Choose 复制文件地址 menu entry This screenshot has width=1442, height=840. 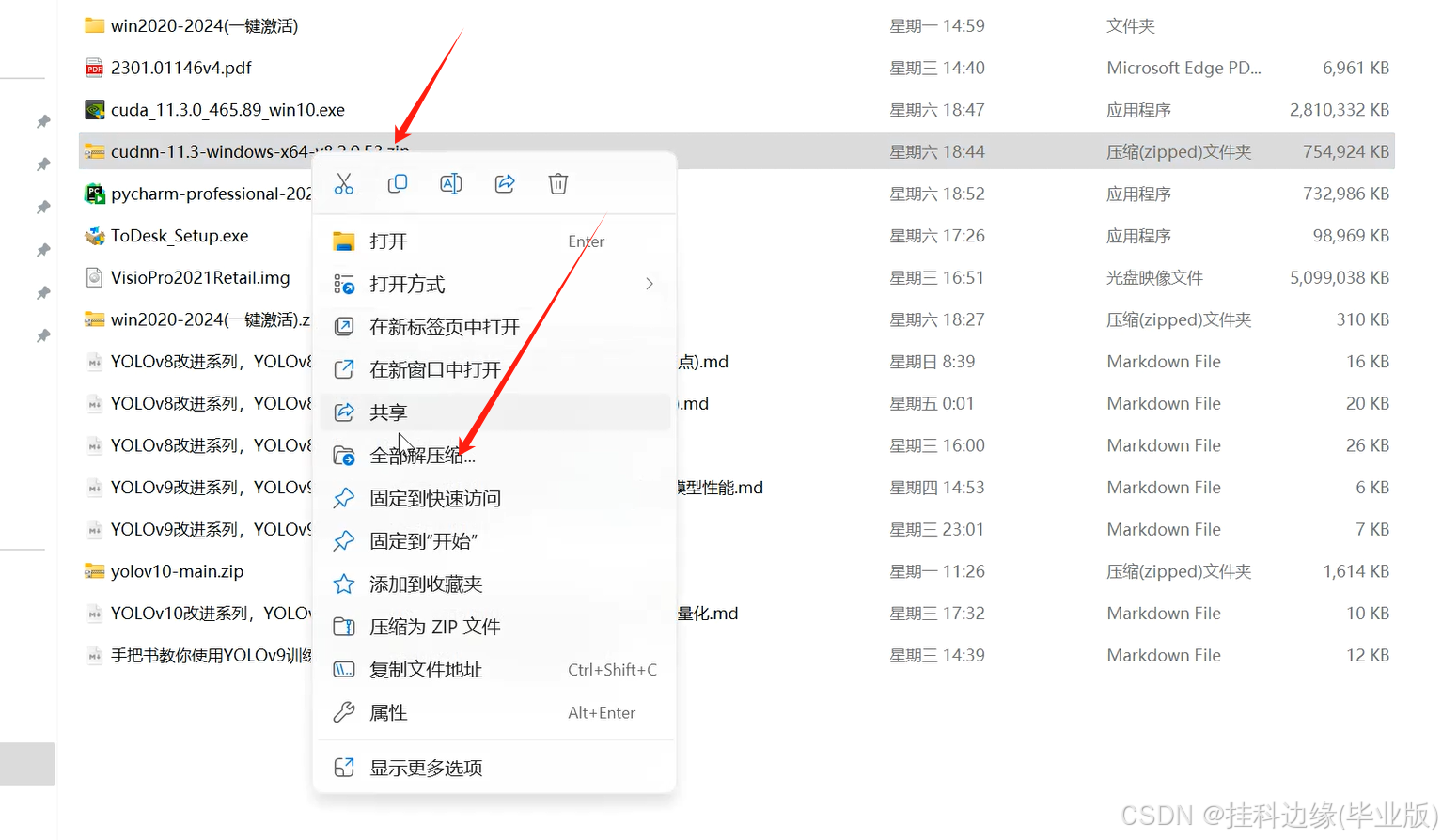(494, 670)
